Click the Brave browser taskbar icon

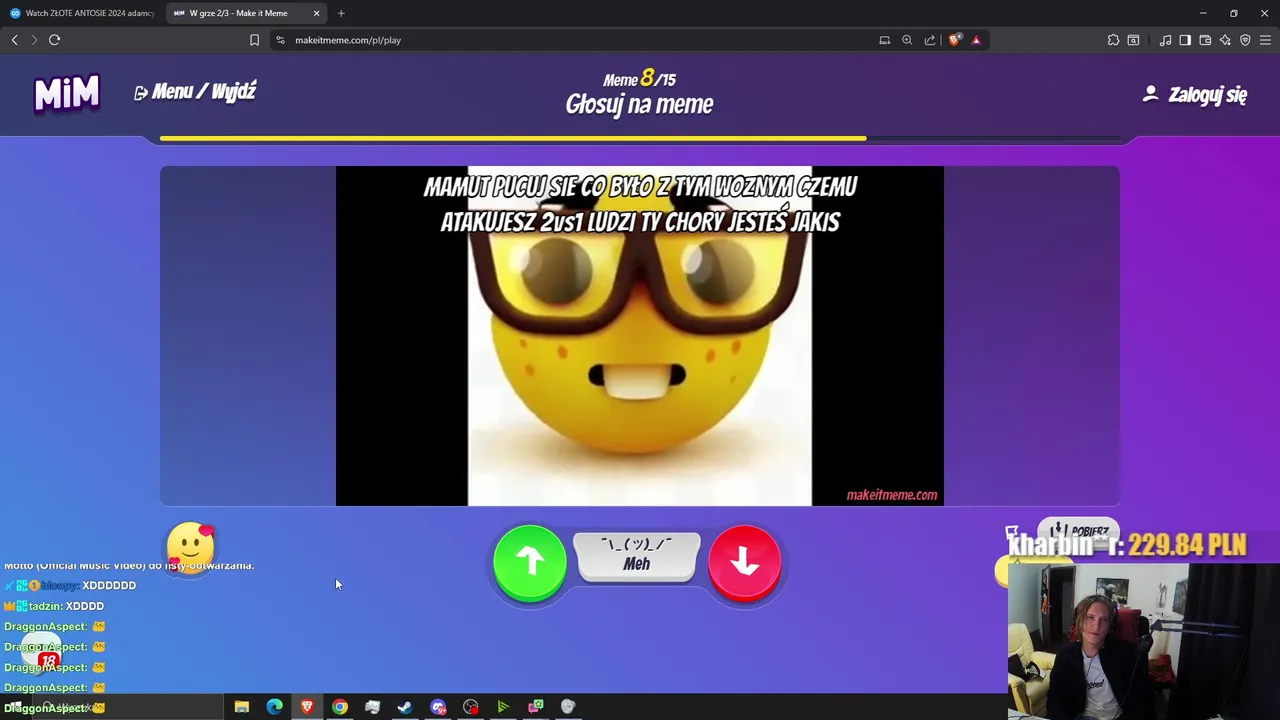[307, 707]
